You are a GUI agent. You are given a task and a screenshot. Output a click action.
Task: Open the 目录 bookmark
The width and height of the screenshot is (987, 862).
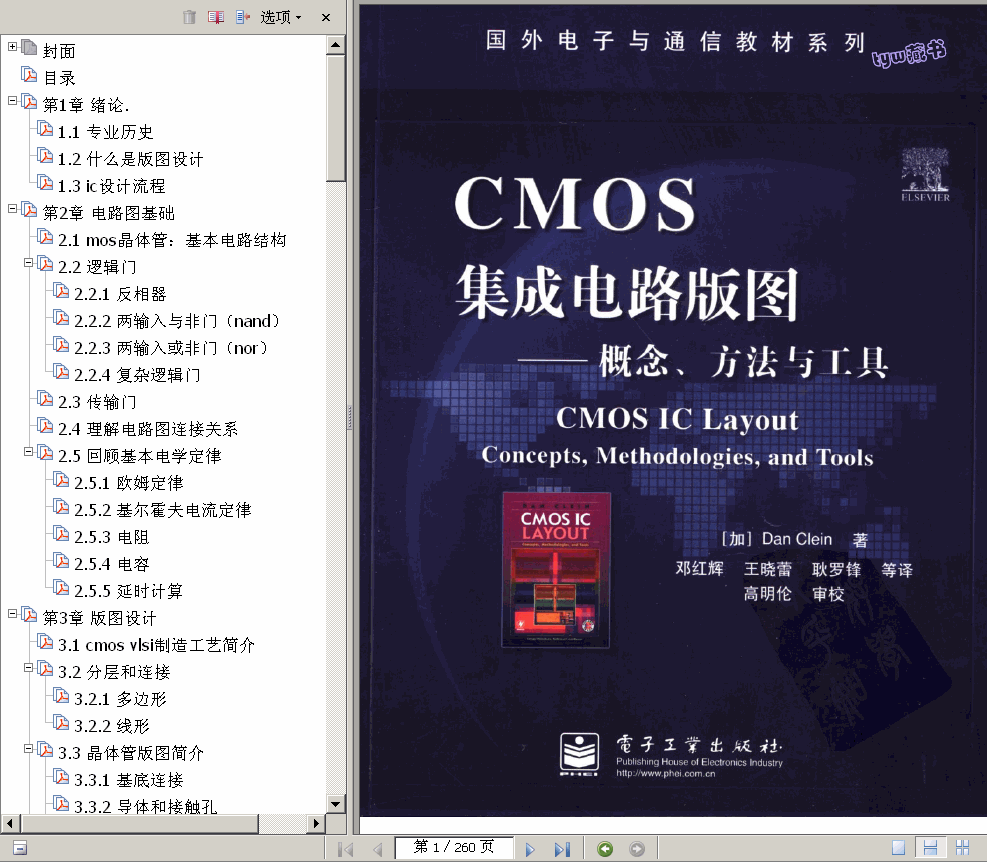point(59,78)
